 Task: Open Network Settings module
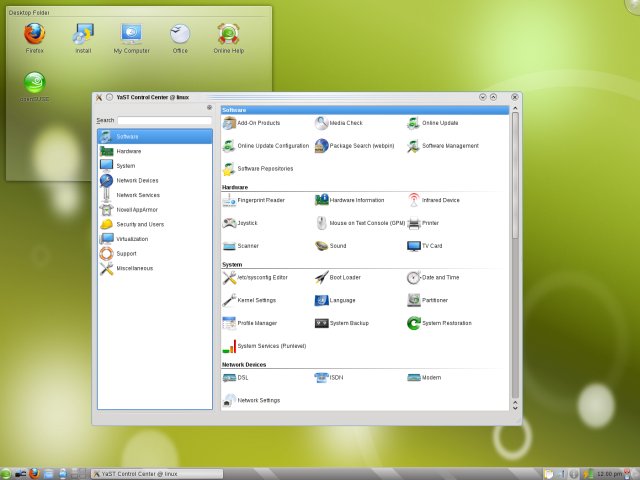tap(258, 400)
